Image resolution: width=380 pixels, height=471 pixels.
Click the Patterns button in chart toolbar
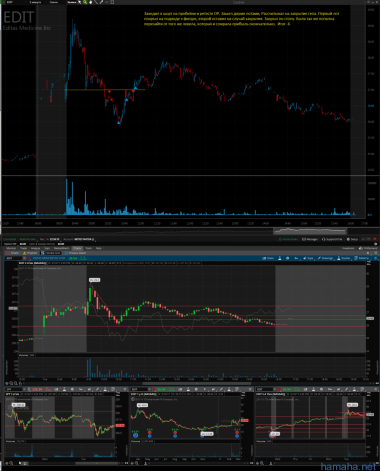tap(362, 258)
